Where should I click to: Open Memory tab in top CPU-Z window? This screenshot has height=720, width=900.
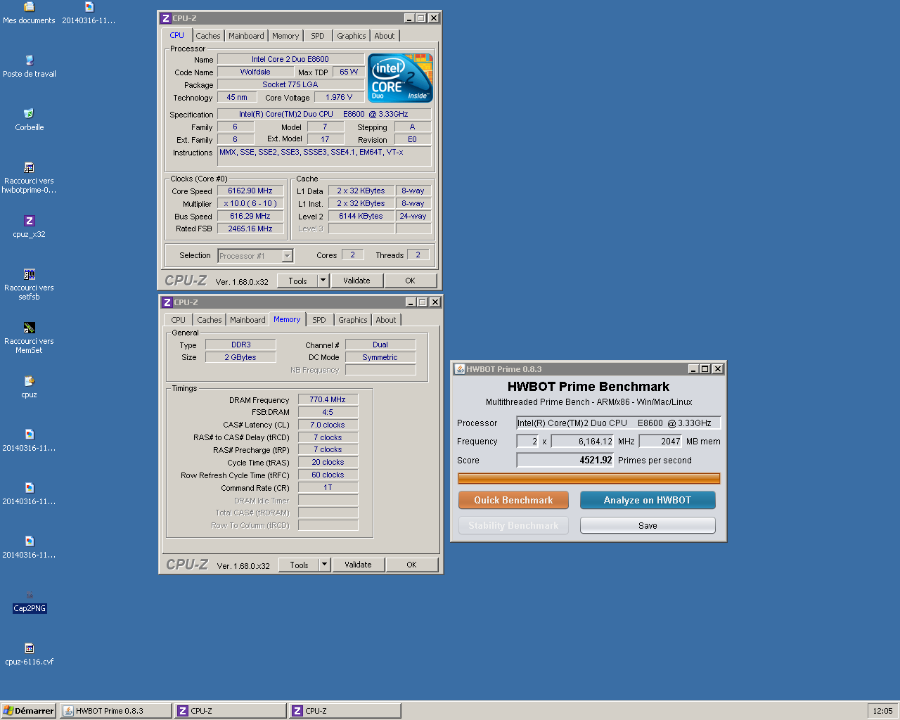[x=285, y=36]
